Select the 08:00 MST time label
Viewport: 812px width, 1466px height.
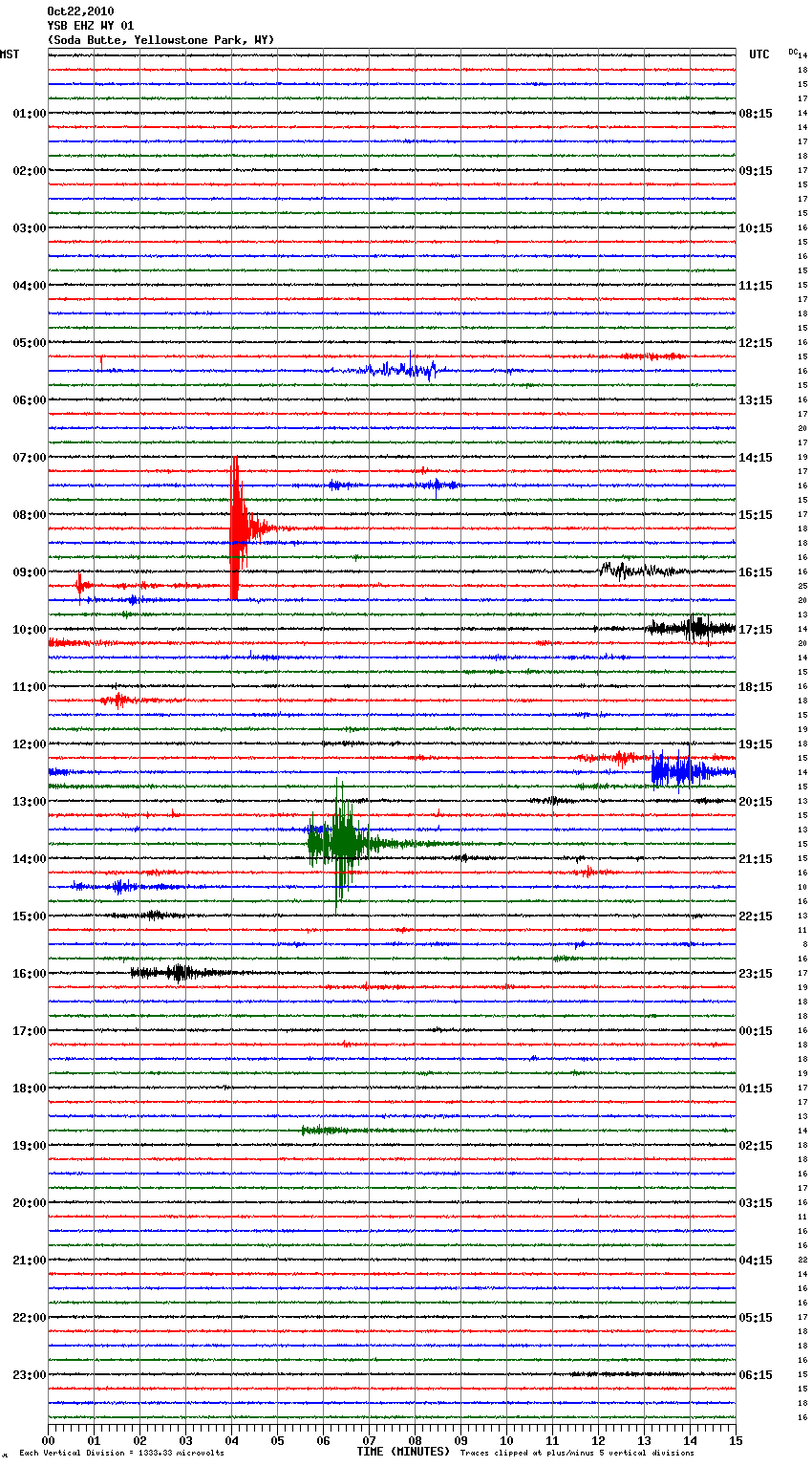30,515
